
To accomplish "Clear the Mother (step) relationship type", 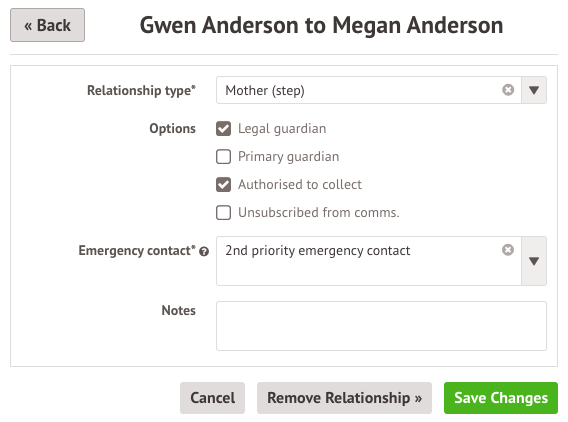I will 508,89.
